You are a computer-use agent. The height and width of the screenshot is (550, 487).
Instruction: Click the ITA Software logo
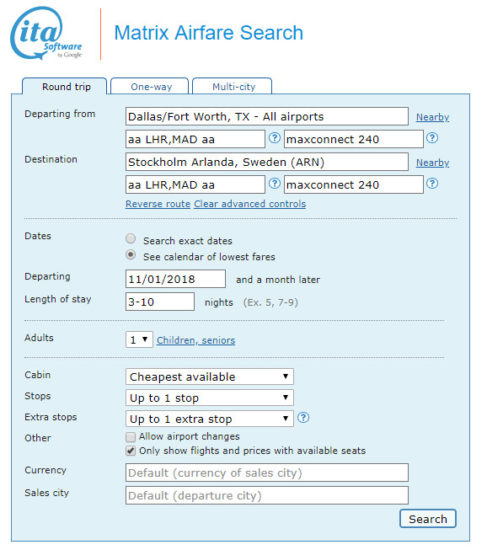pos(46,34)
